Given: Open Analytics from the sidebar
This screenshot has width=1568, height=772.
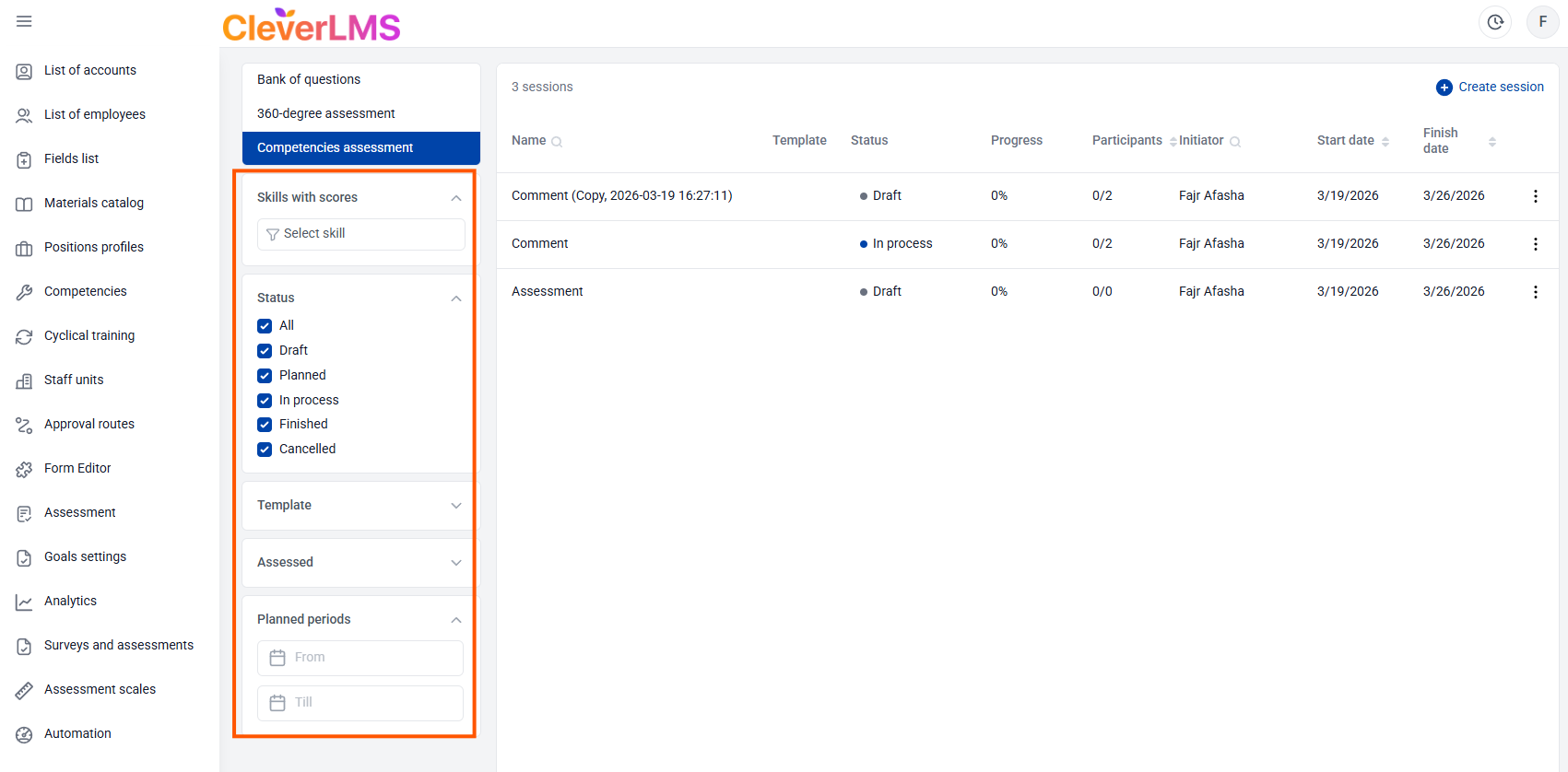Looking at the screenshot, I should [x=70, y=601].
